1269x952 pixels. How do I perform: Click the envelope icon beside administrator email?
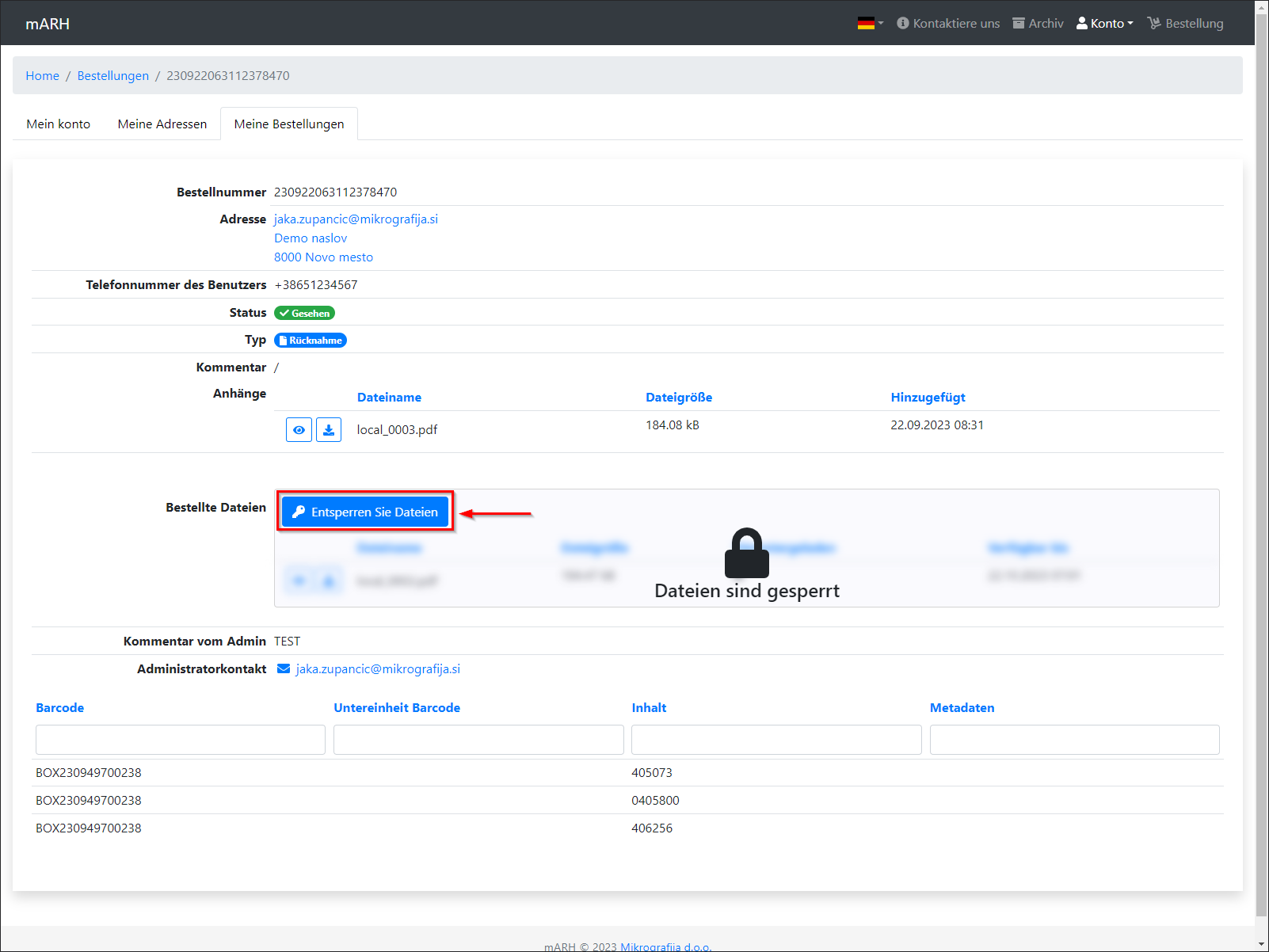click(x=284, y=669)
